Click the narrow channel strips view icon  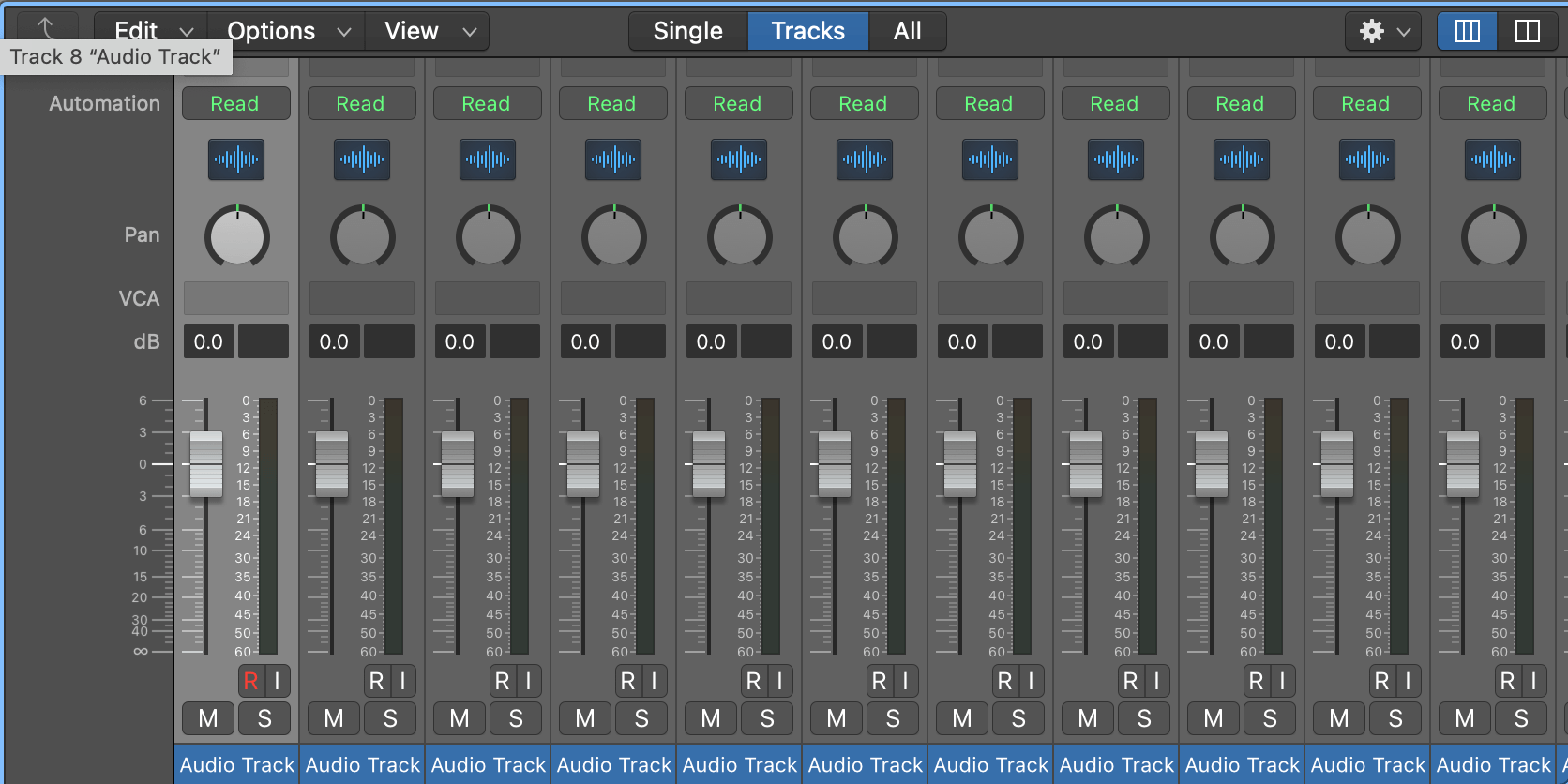pos(1467,31)
